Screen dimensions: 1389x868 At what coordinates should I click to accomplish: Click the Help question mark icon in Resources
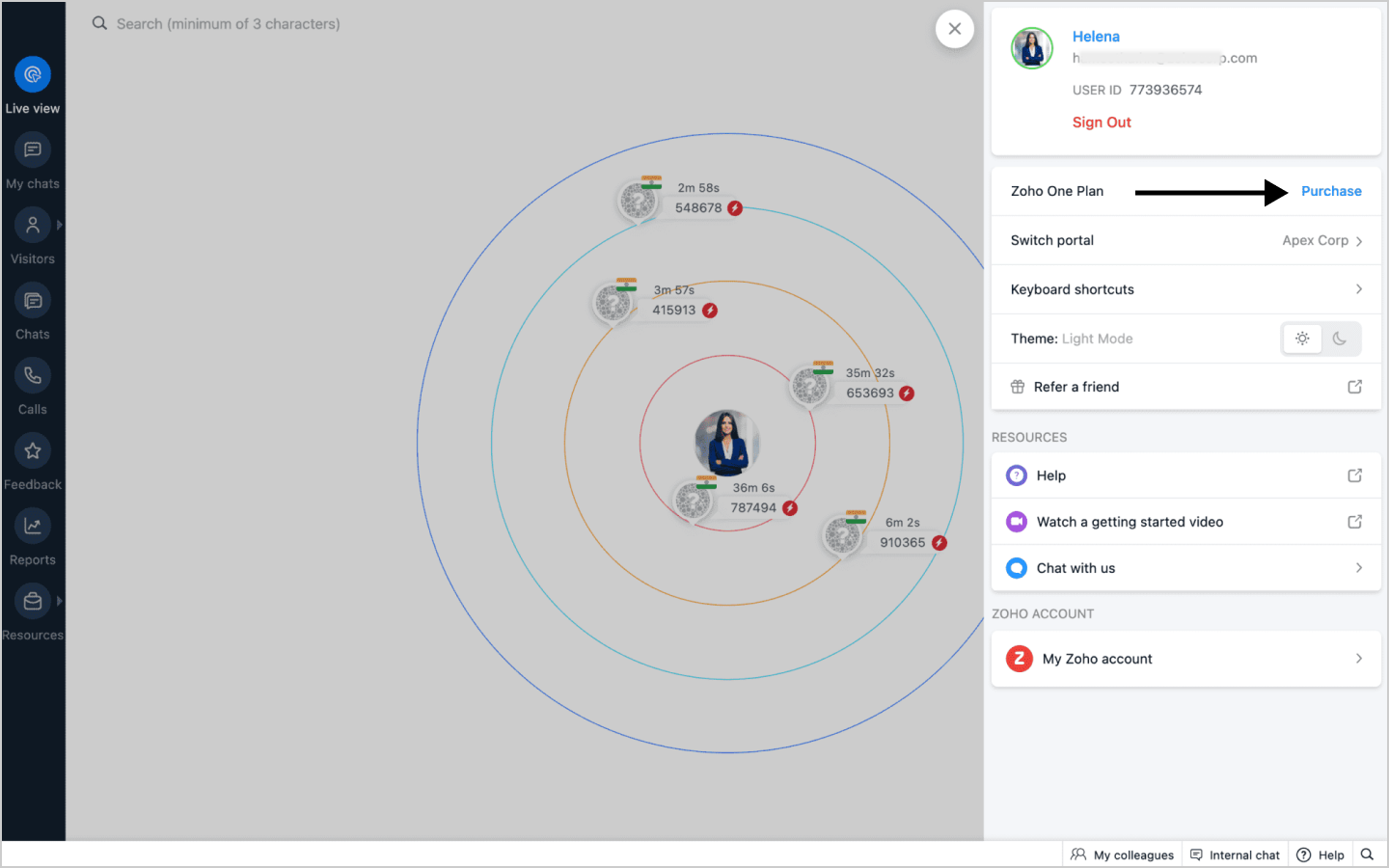pos(1017,475)
